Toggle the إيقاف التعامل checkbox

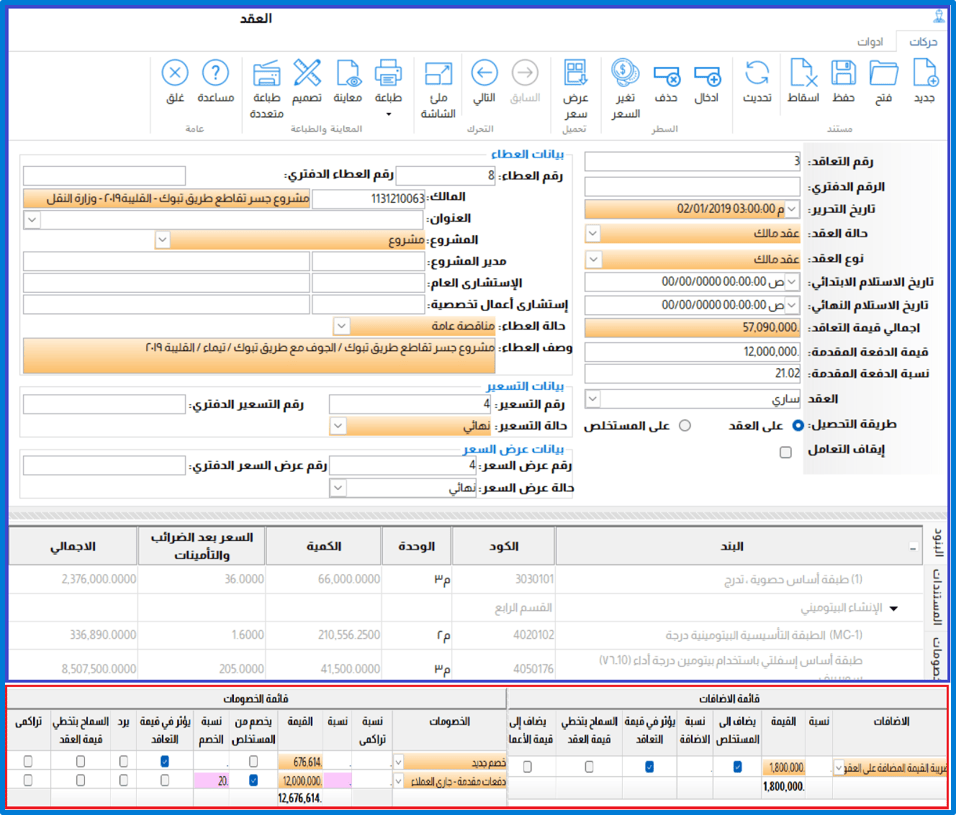[x=786, y=452]
